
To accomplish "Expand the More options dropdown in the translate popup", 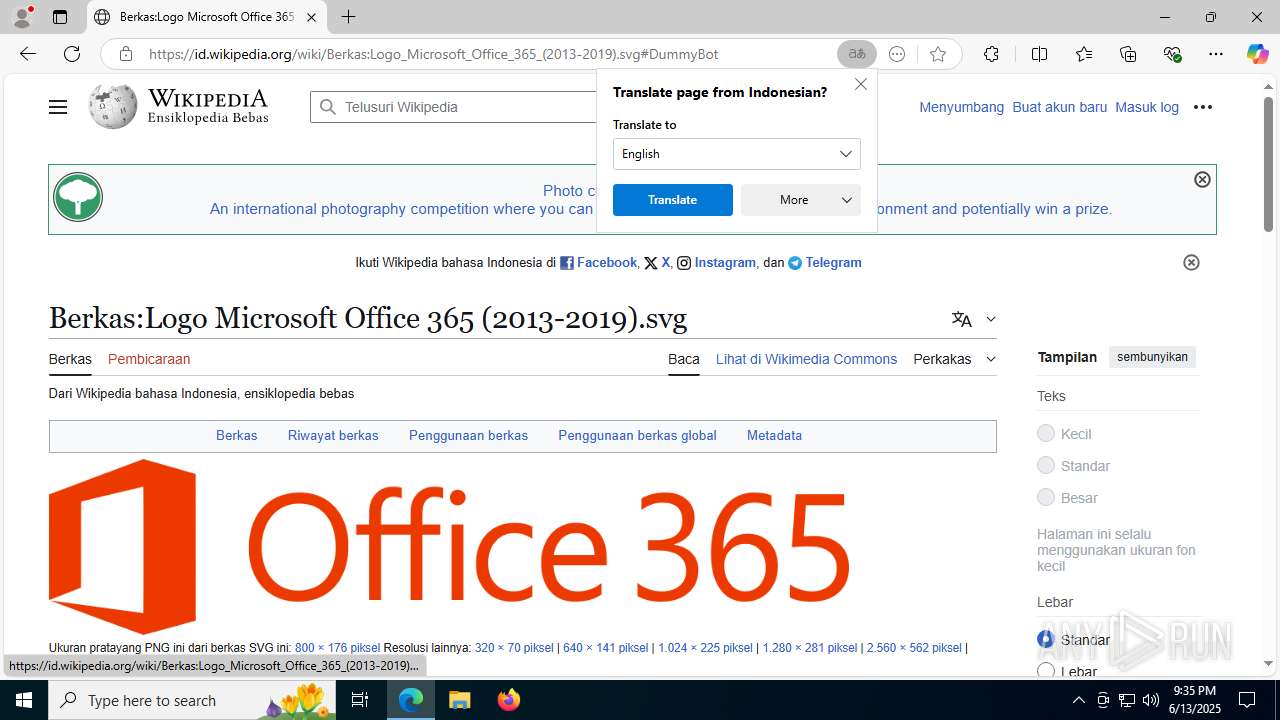I will (801, 200).
